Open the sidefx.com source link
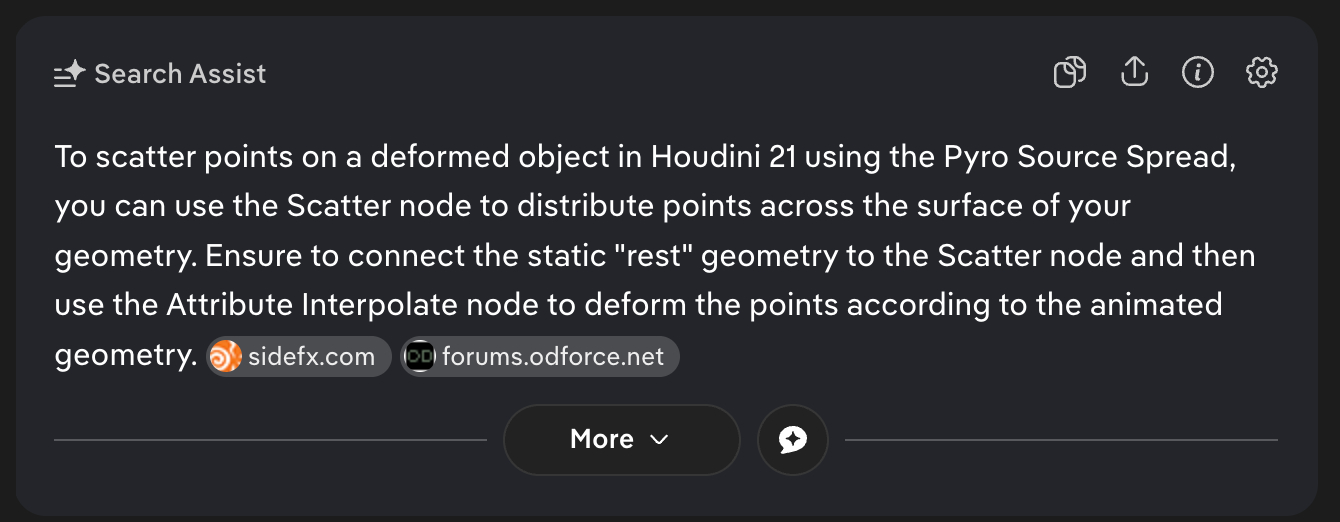 point(312,357)
